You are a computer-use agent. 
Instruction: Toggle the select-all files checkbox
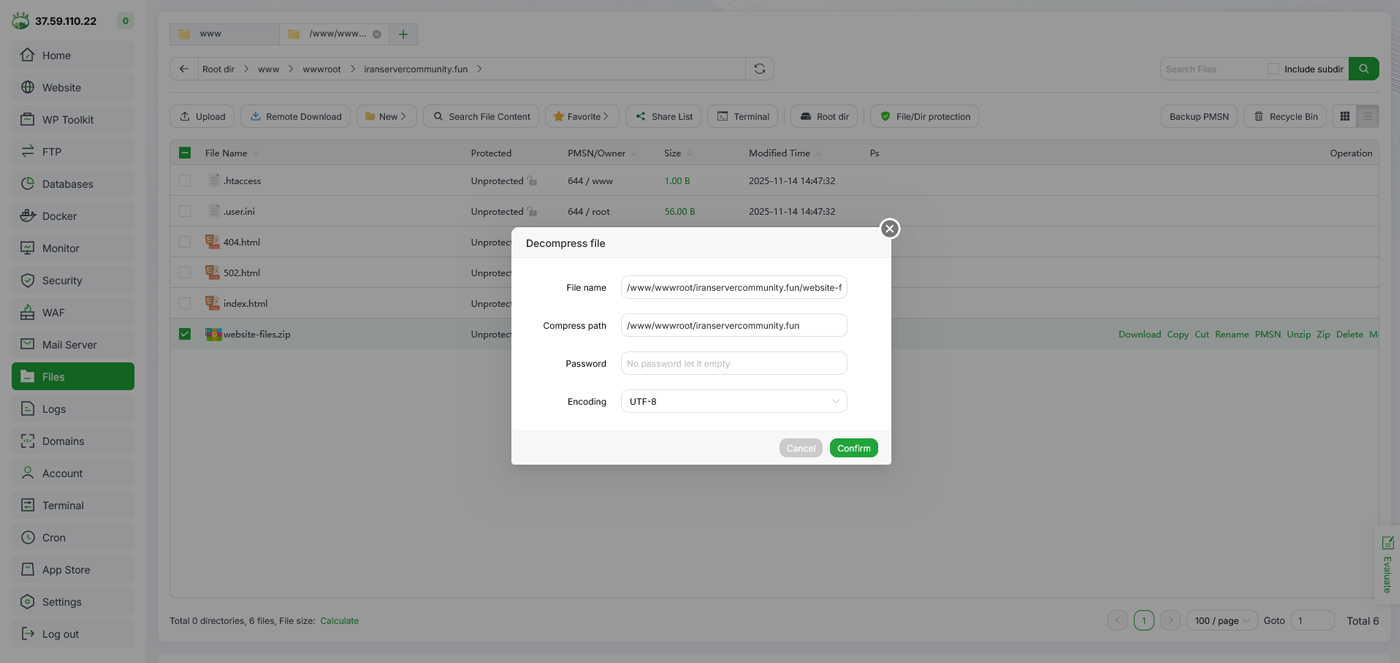click(185, 153)
